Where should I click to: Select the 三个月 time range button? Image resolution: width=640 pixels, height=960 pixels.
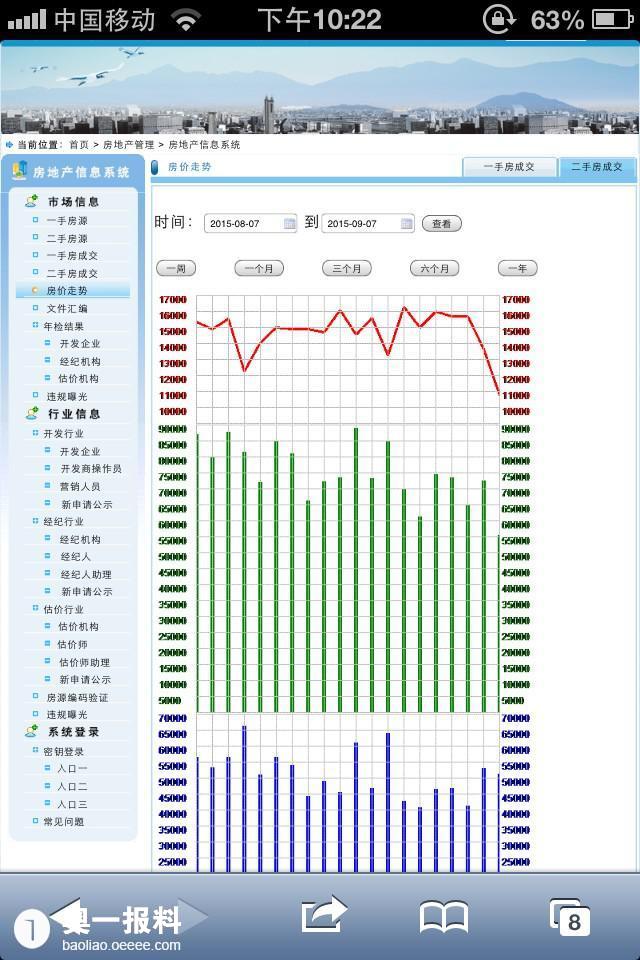(x=347, y=268)
